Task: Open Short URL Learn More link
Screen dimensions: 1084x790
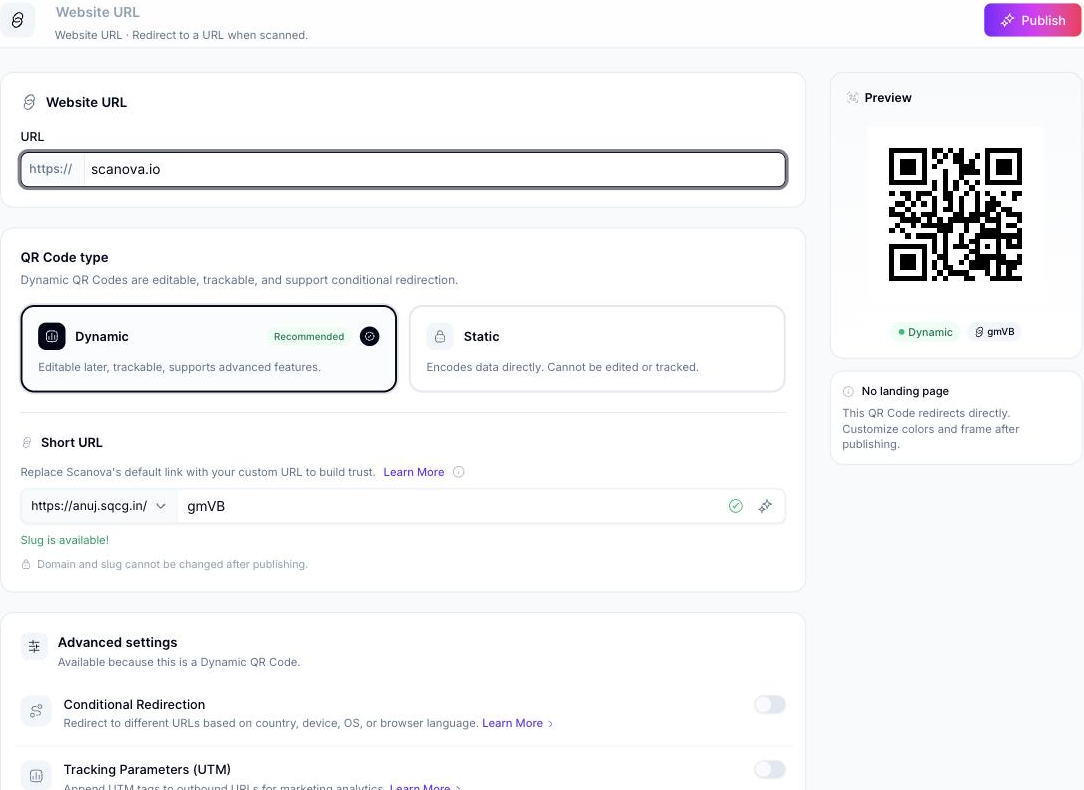Action: tap(413, 472)
